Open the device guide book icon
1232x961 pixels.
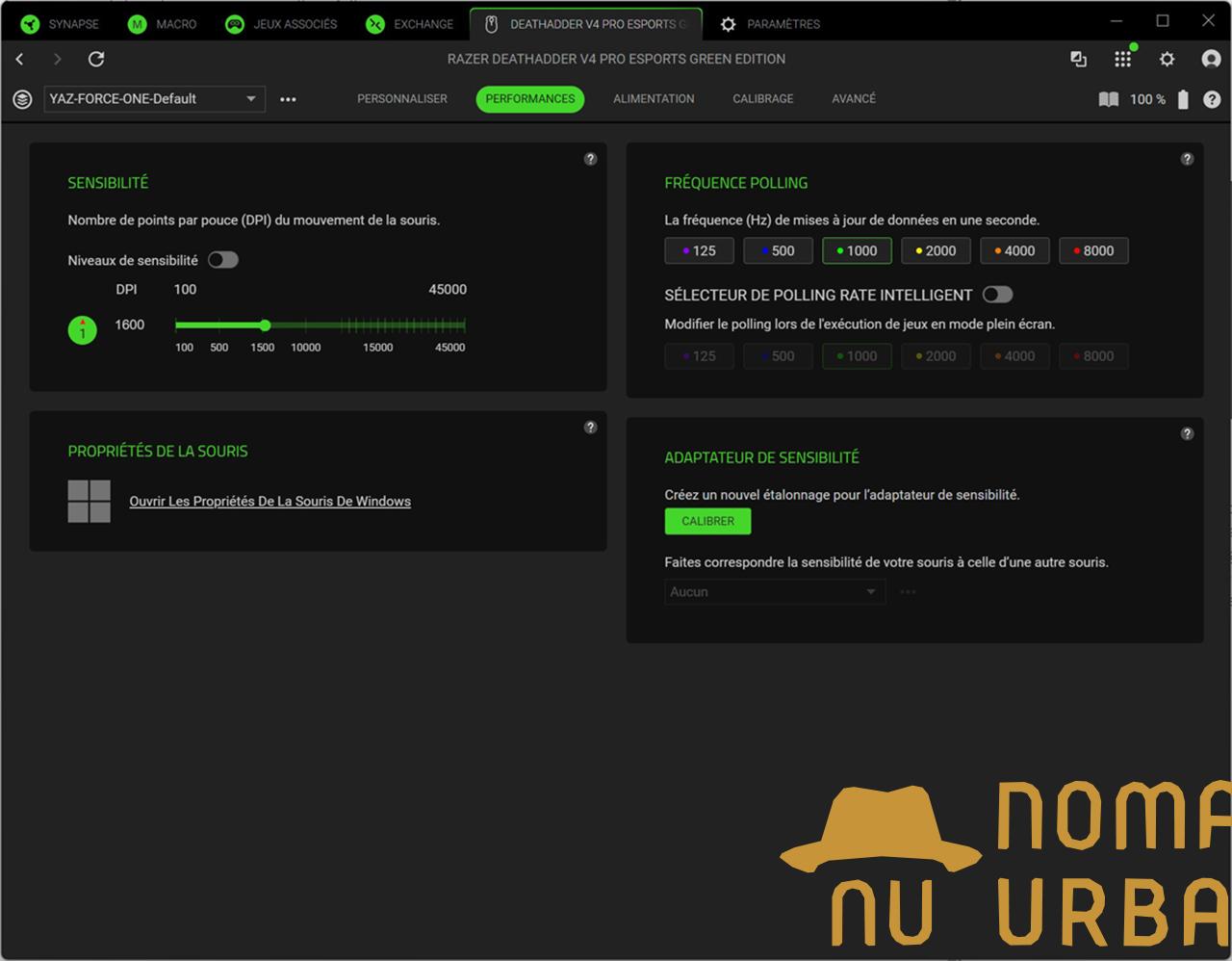click(x=1108, y=99)
